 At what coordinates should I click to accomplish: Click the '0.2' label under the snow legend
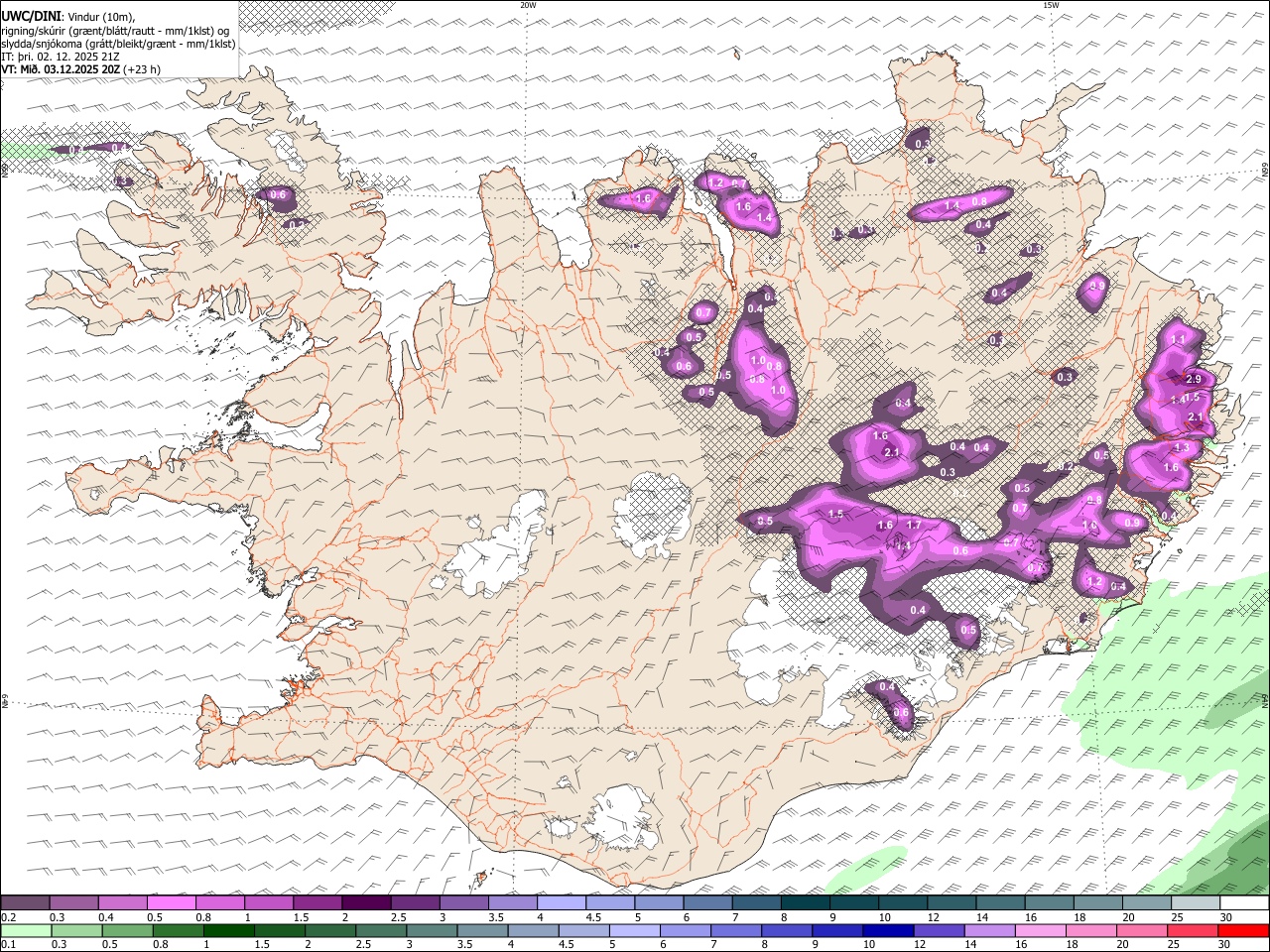[8, 917]
